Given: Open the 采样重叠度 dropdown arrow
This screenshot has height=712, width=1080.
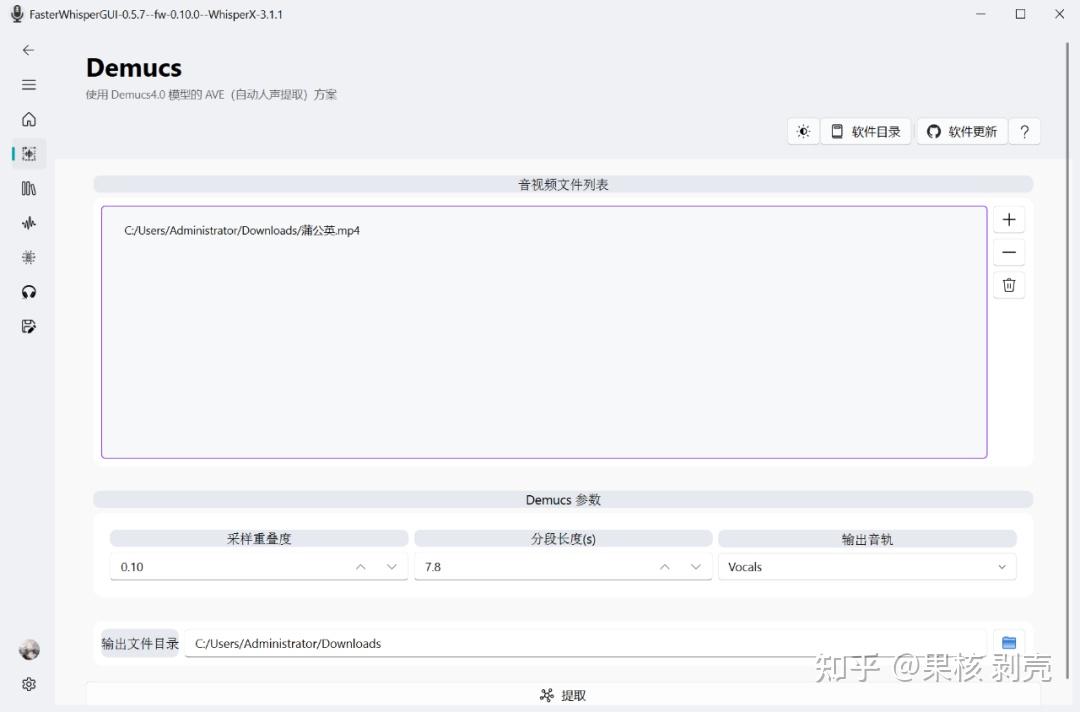Looking at the screenshot, I should tap(392, 566).
